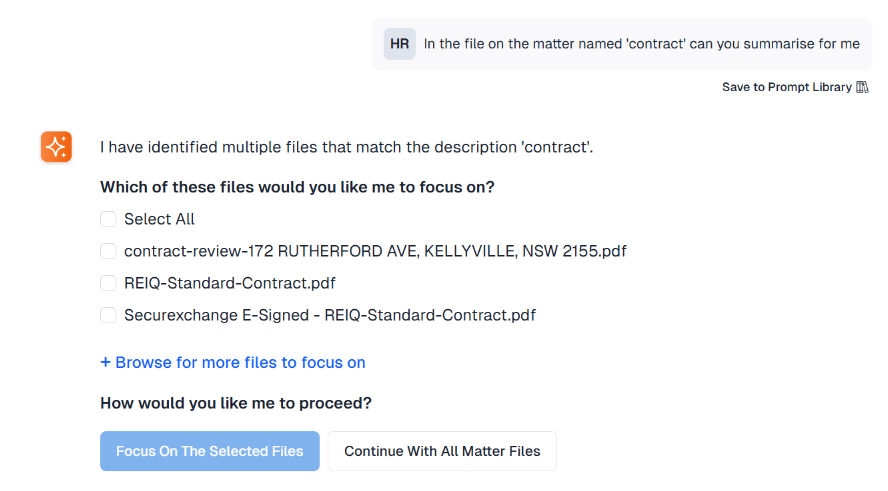This screenshot has height=491, width=888.
Task: Enable the REIQ-Standard-Contract.pdf checkbox
Action: 108,283
